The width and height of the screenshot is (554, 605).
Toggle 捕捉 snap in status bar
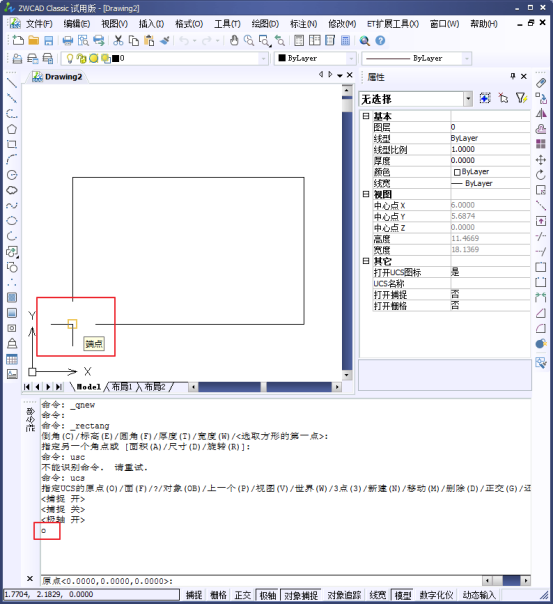(x=194, y=595)
